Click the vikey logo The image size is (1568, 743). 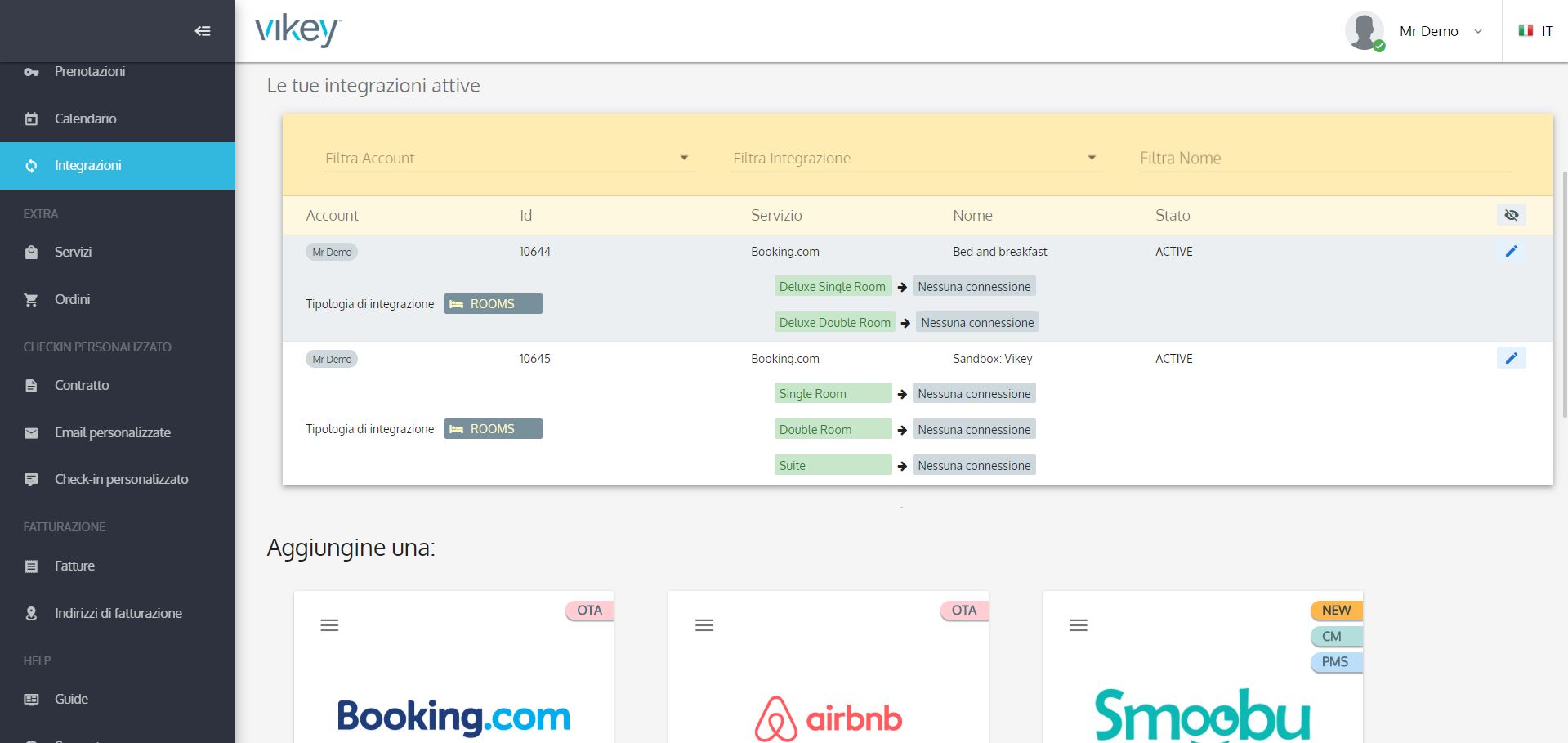(x=297, y=31)
